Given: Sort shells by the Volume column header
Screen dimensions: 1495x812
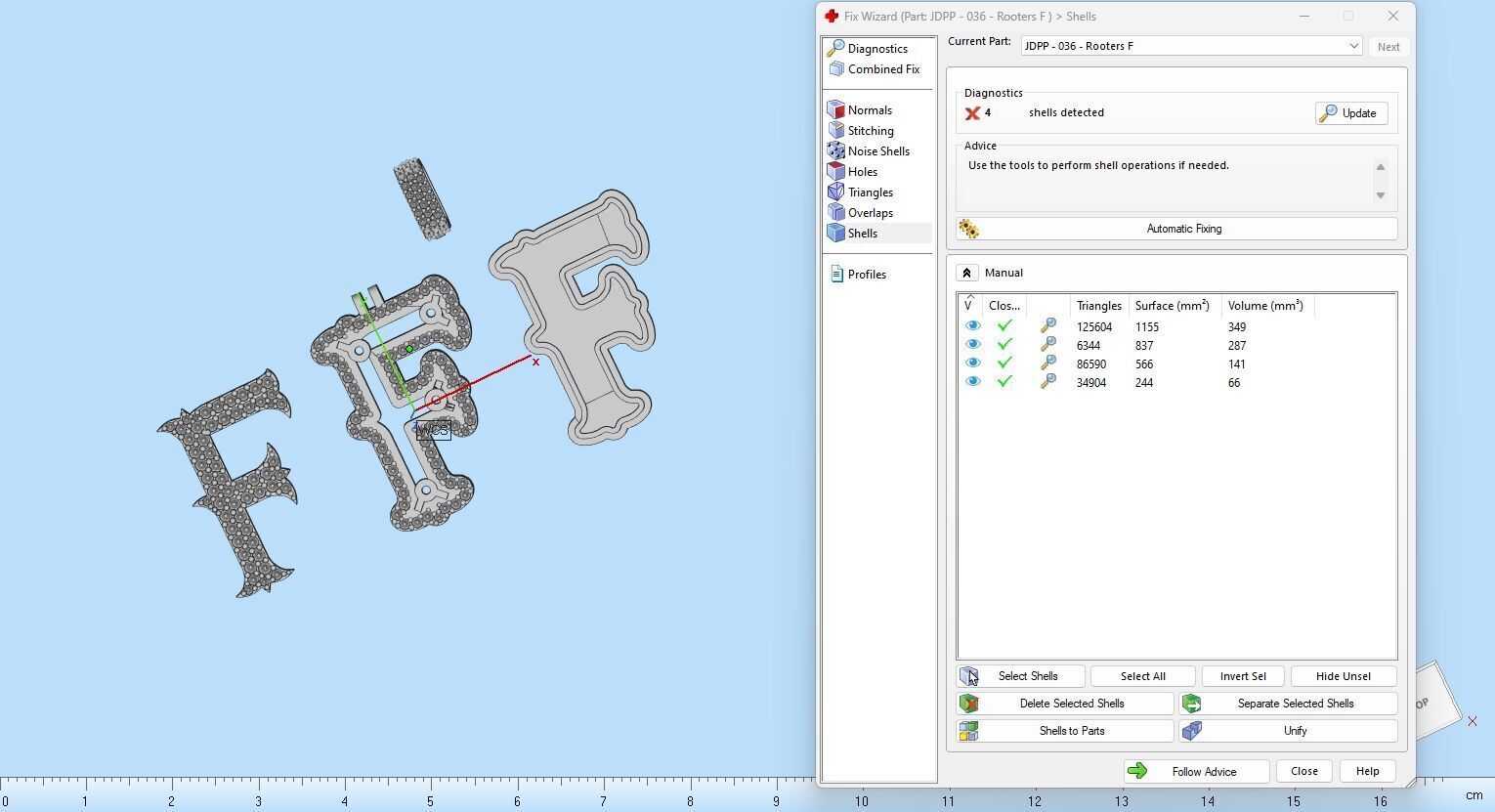Looking at the screenshot, I should tap(1267, 306).
